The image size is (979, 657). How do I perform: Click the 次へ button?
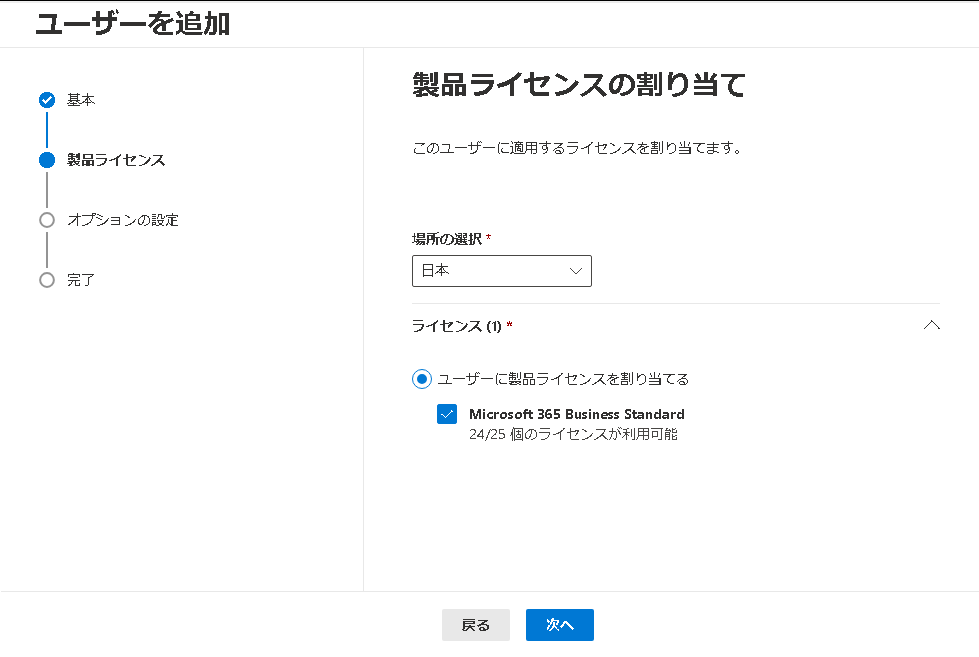[559, 625]
